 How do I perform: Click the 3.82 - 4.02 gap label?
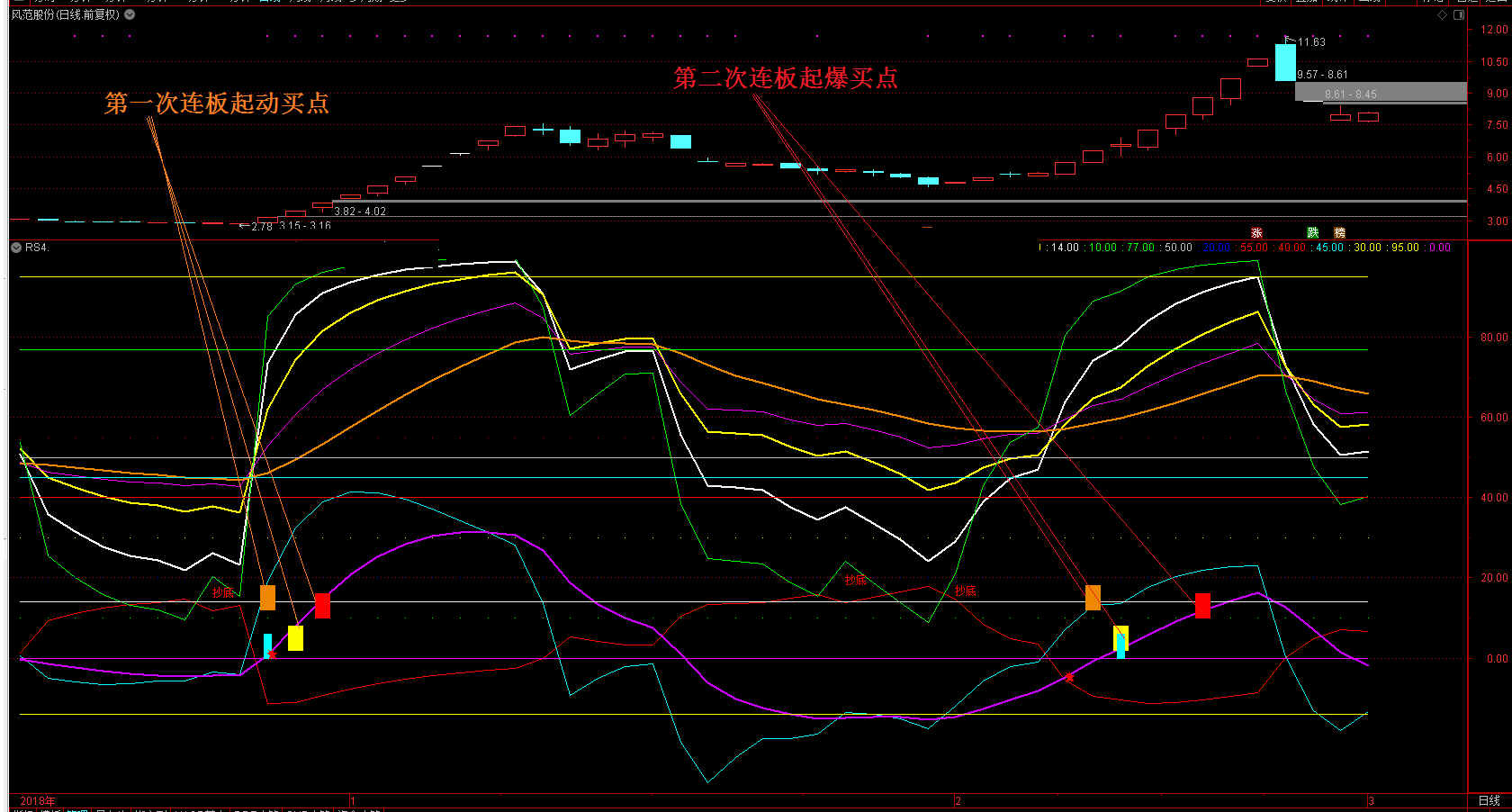tap(360, 212)
